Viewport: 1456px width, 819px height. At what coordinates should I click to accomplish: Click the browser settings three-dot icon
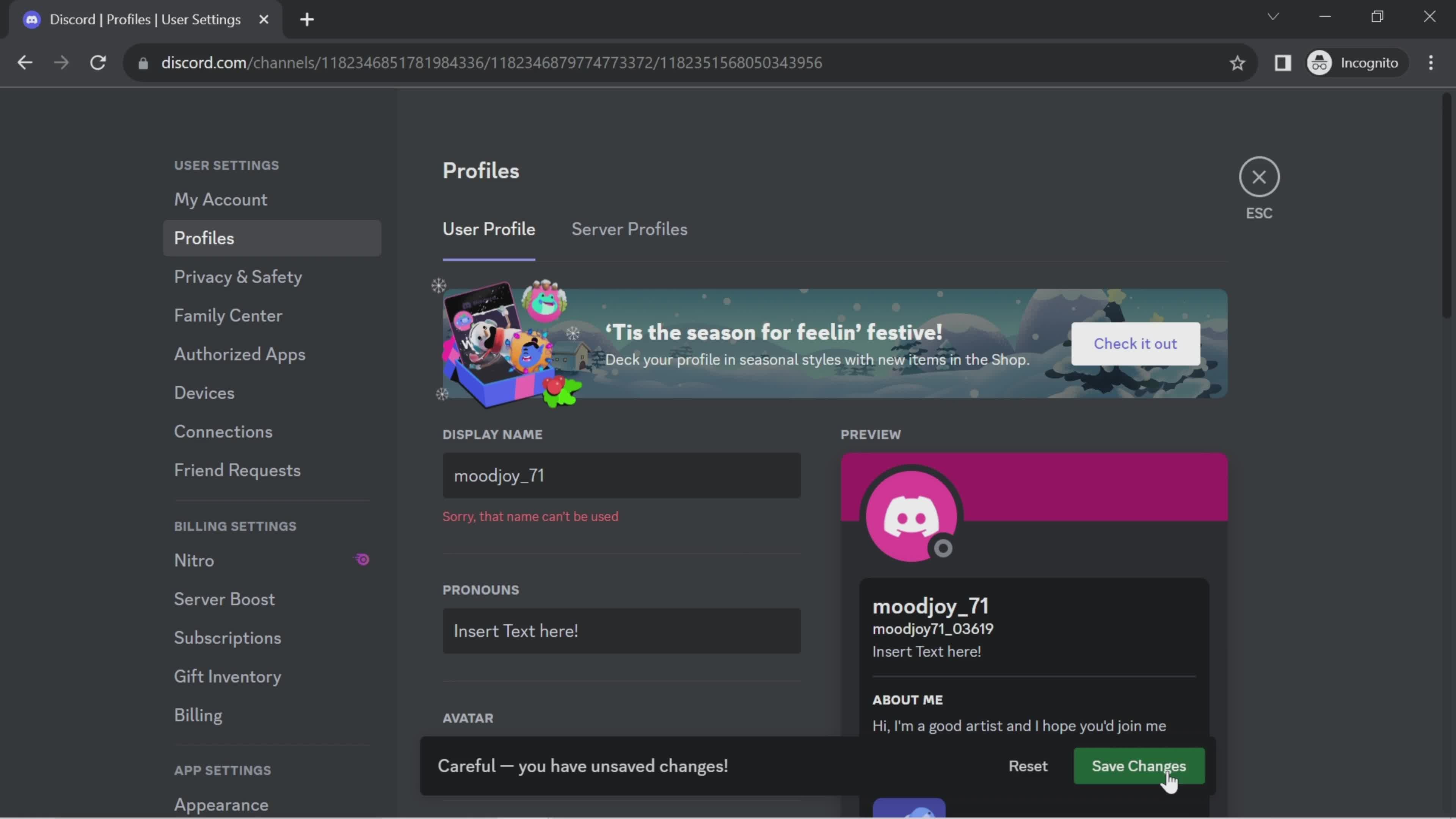point(1436,63)
